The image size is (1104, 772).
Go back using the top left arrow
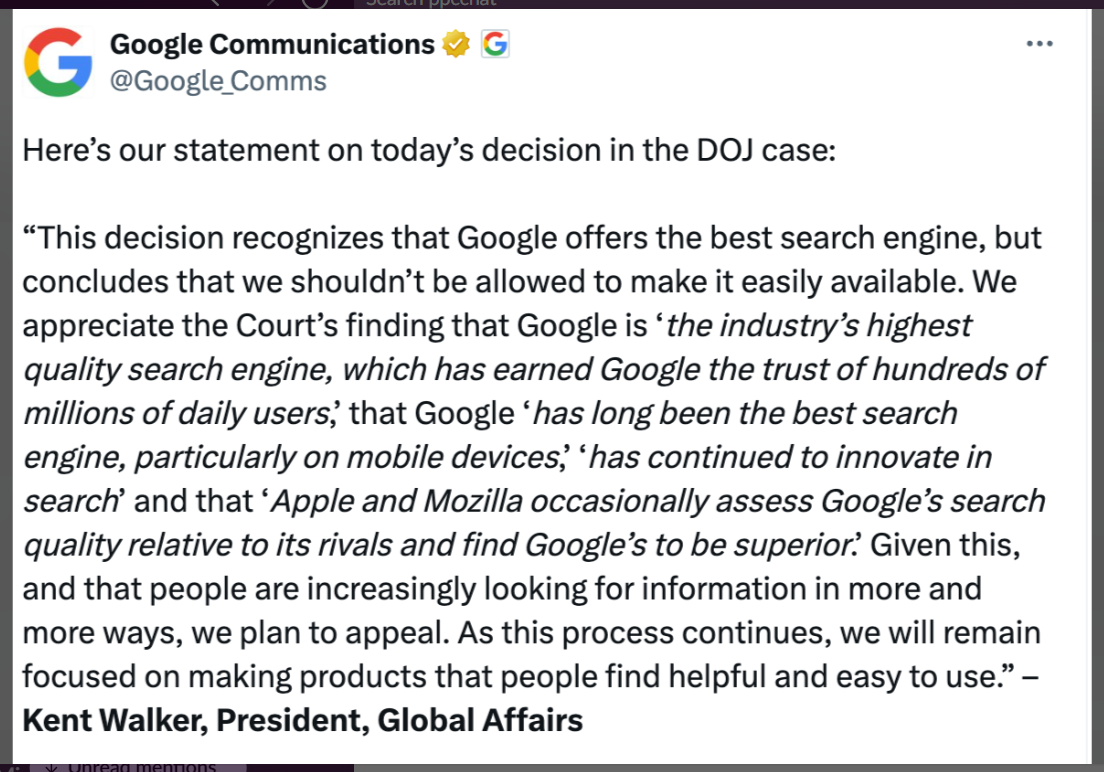click(215, 3)
